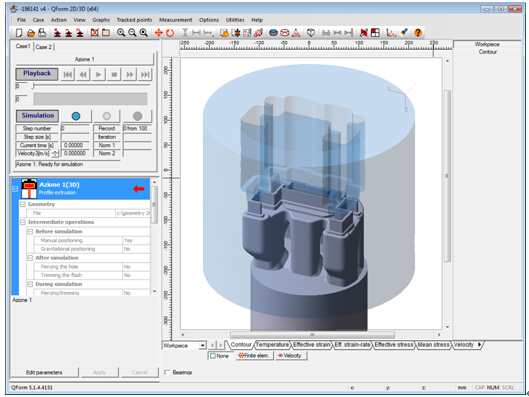Click the play button in playback controls
The height and width of the screenshot is (397, 529).
click(x=99, y=74)
